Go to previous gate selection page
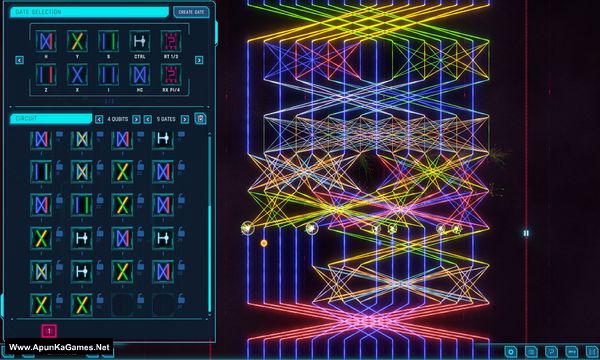Screen dimensions: 600x360 [x=20, y=60]
